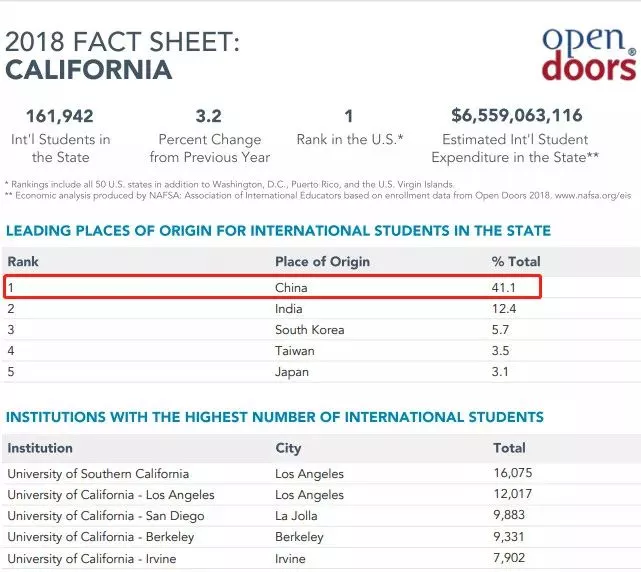Open the www.nafsa.org/eis link in footnote

(x=593, y=195)
